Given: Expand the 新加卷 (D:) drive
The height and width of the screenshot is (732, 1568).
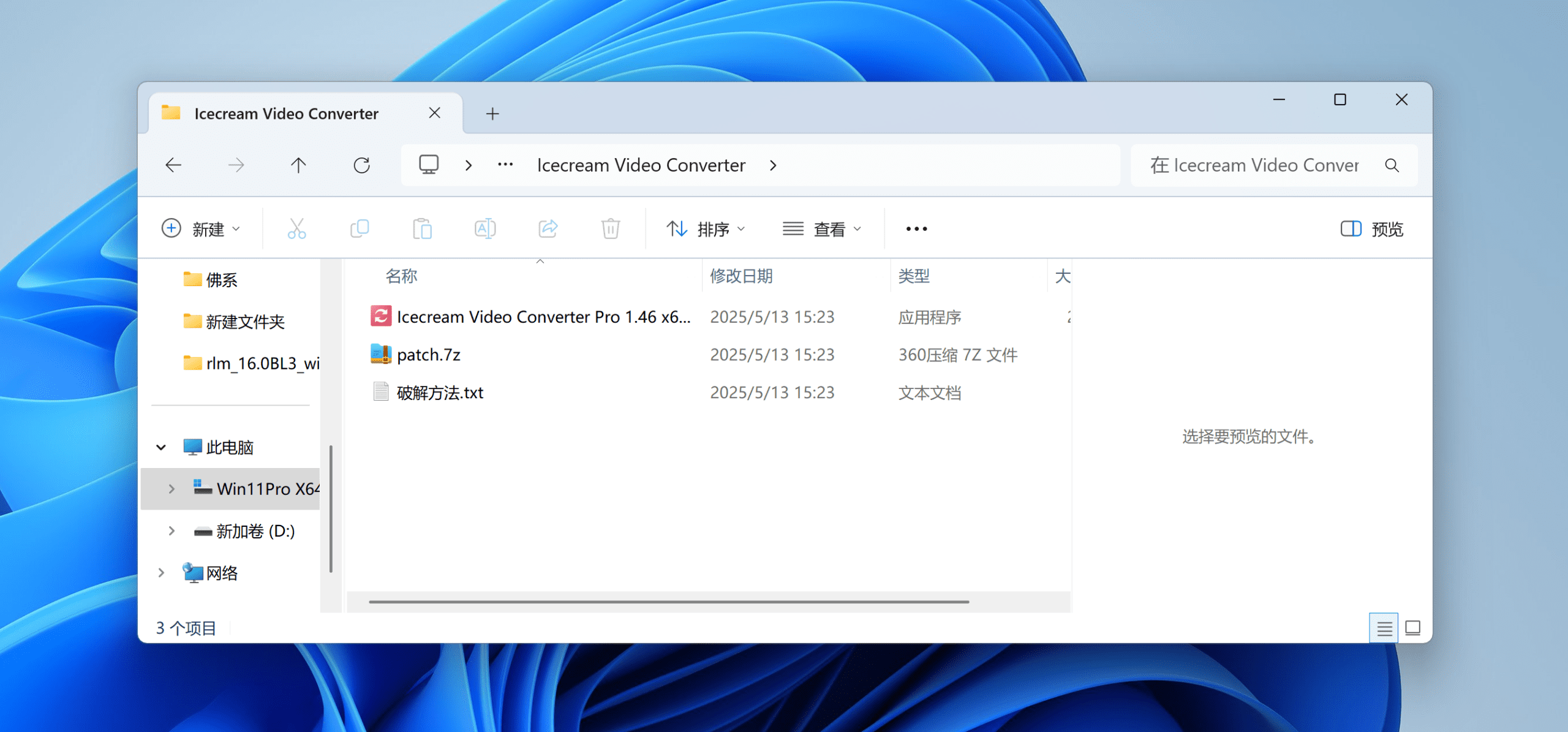Looking at the screenshot, I should coord(171,531).
